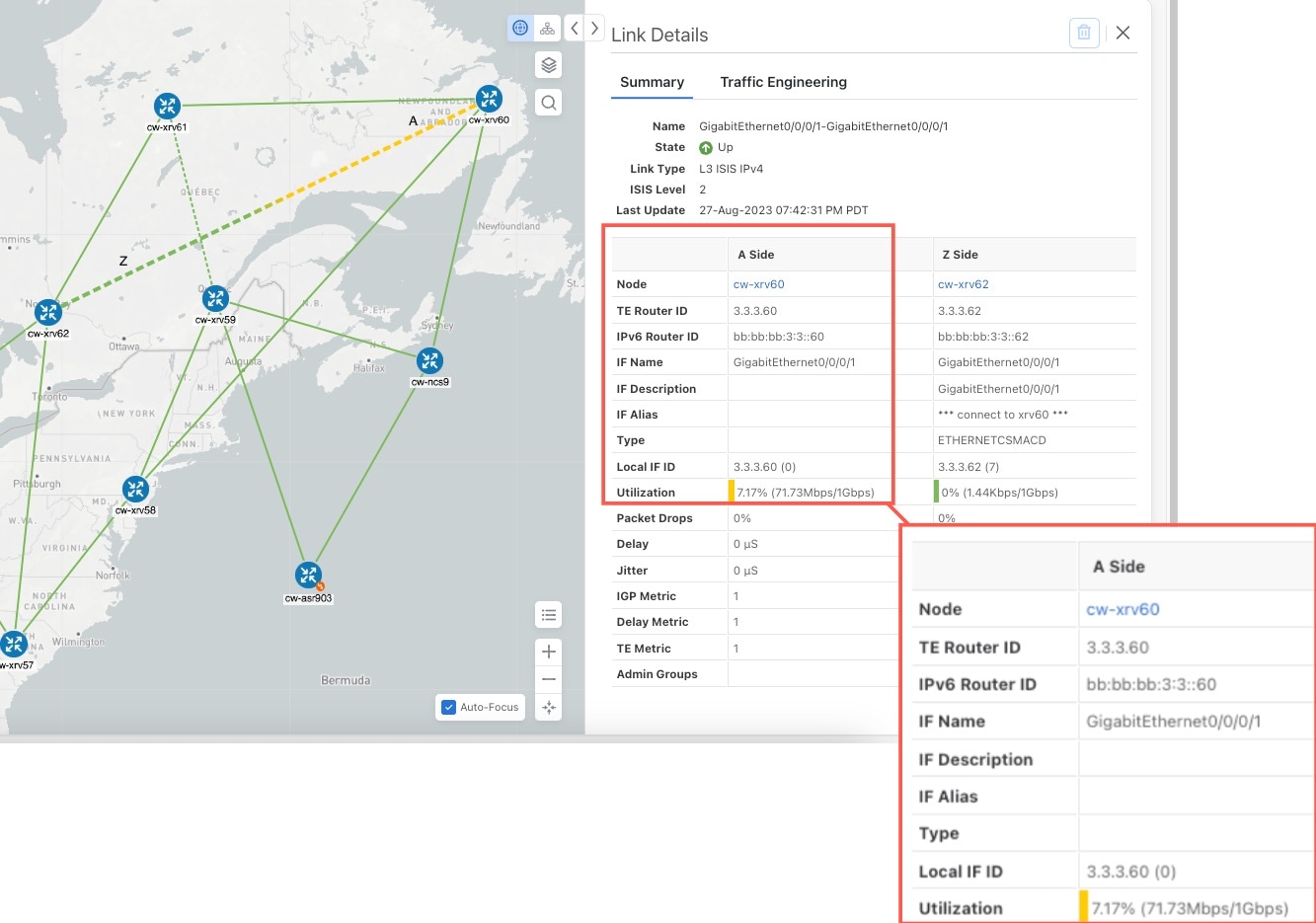
Task: Expand the panel using the right chevron
Action: [592, 28]
